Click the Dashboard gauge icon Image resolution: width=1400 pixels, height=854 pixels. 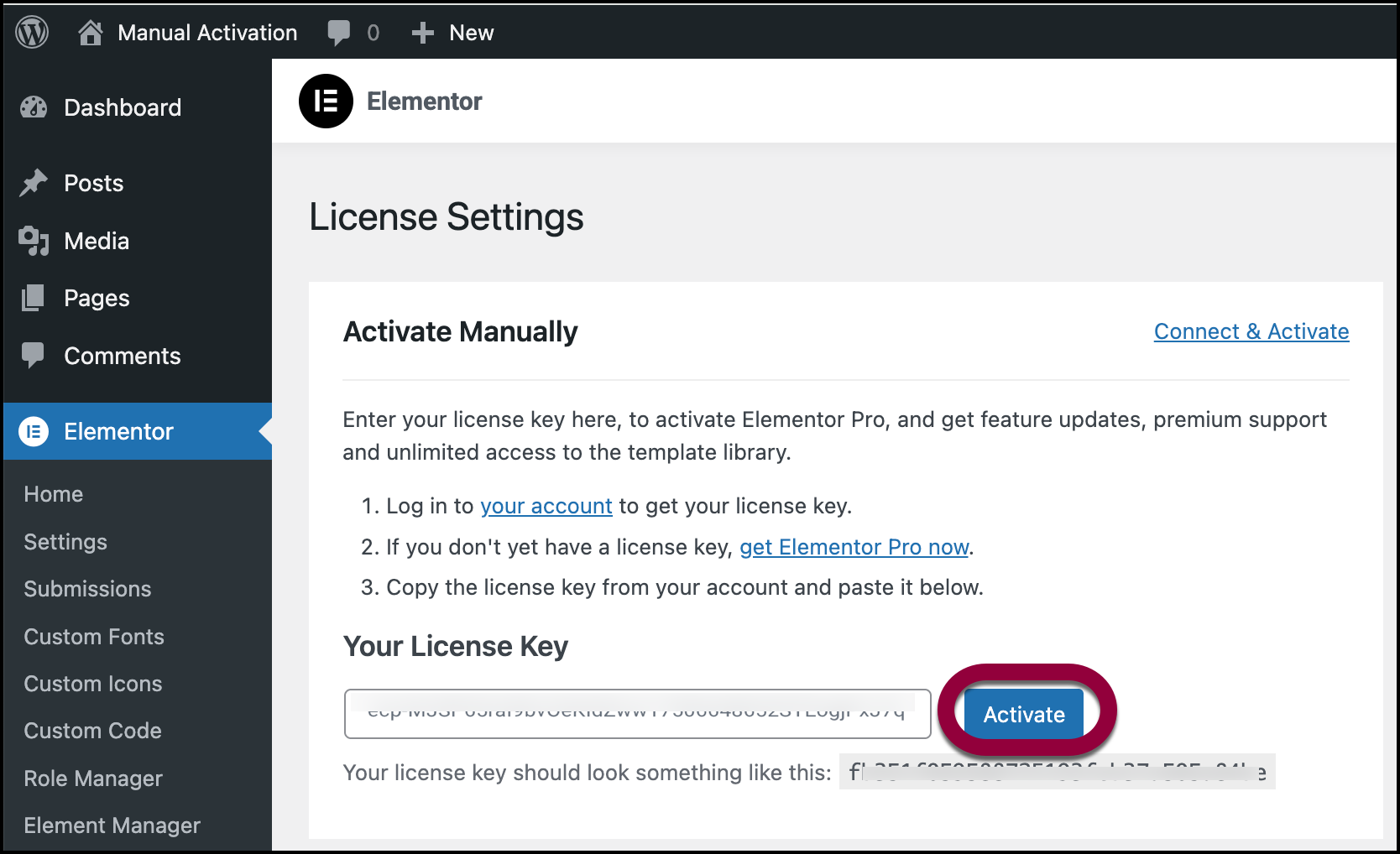coord(34,107)
